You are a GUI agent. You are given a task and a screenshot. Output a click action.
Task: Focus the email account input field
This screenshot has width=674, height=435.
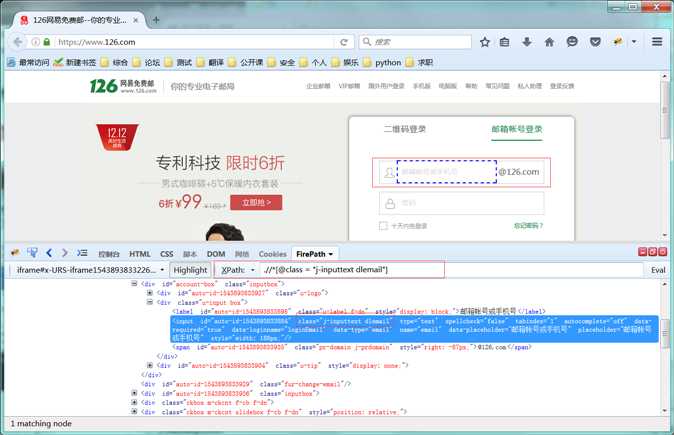[447, 172]
